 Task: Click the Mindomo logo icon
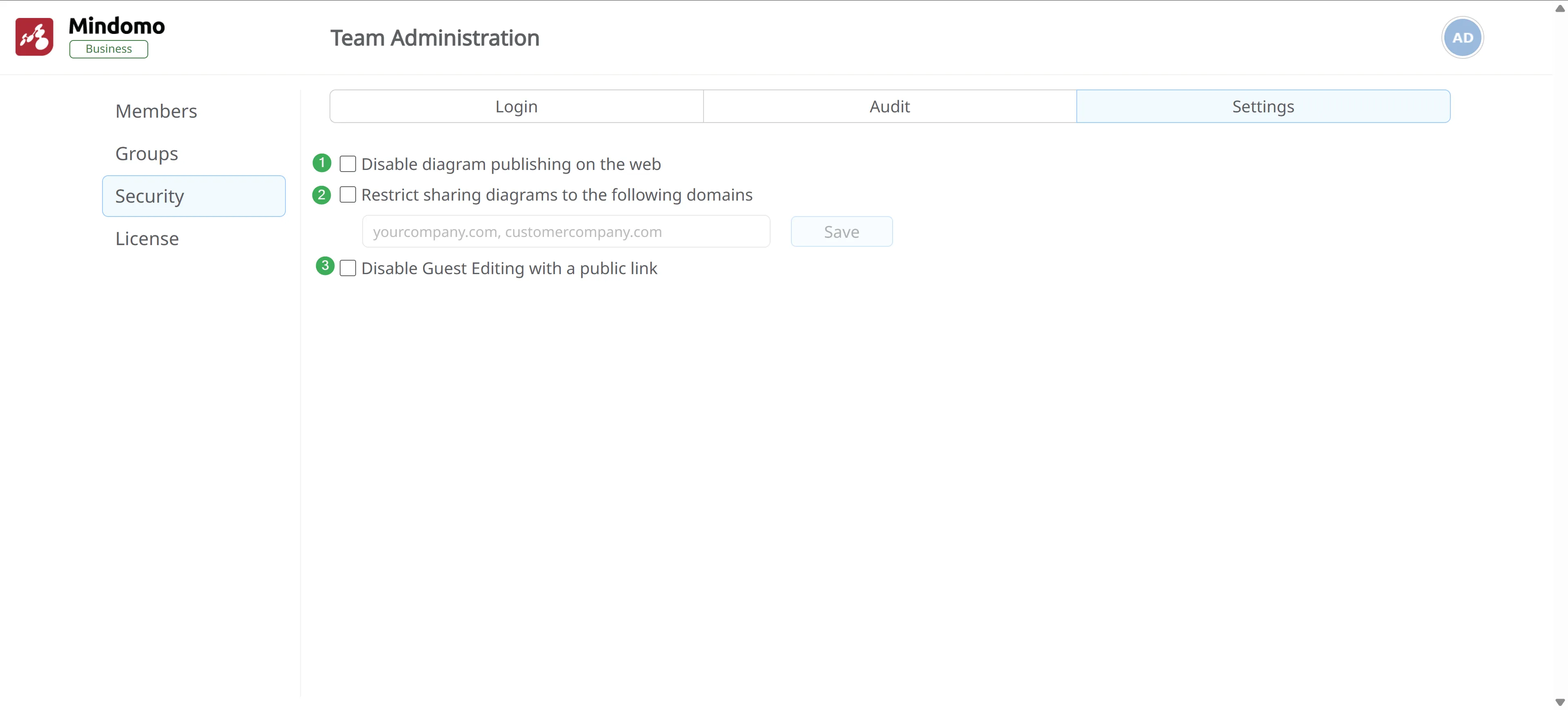coord(34,36)
